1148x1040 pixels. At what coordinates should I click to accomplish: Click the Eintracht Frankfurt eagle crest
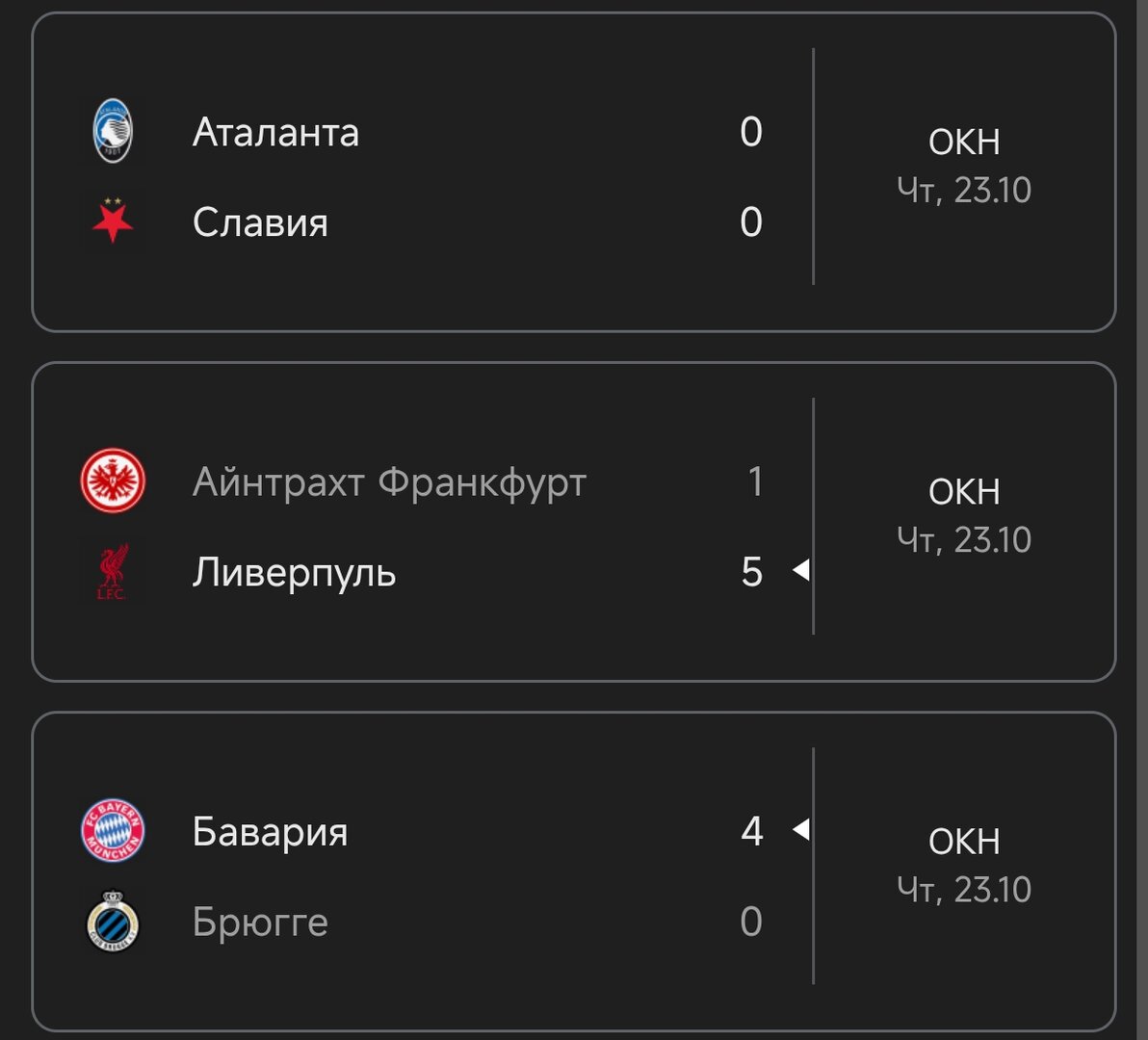tap(113, 481)
